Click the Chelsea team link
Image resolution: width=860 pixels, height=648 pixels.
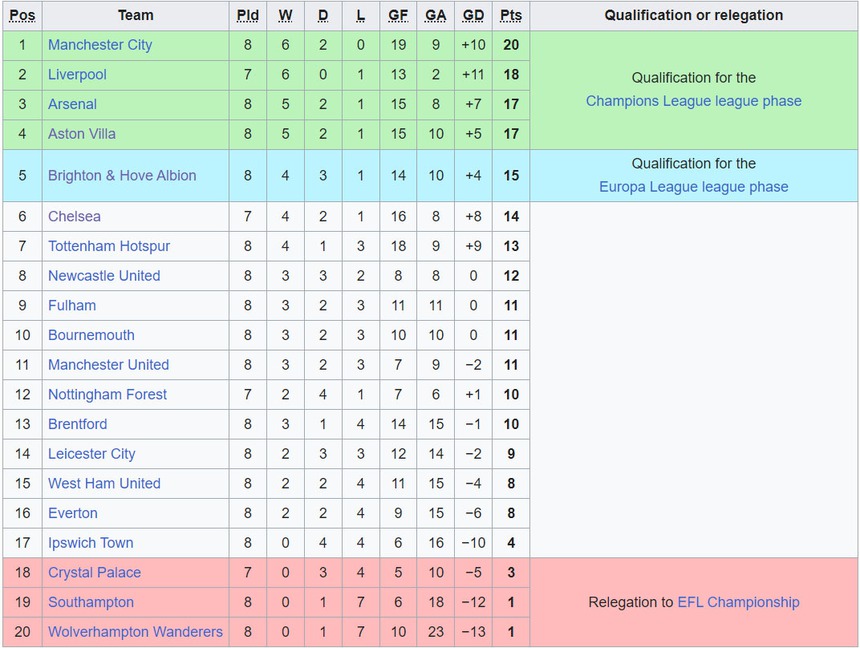coord(74,216)
